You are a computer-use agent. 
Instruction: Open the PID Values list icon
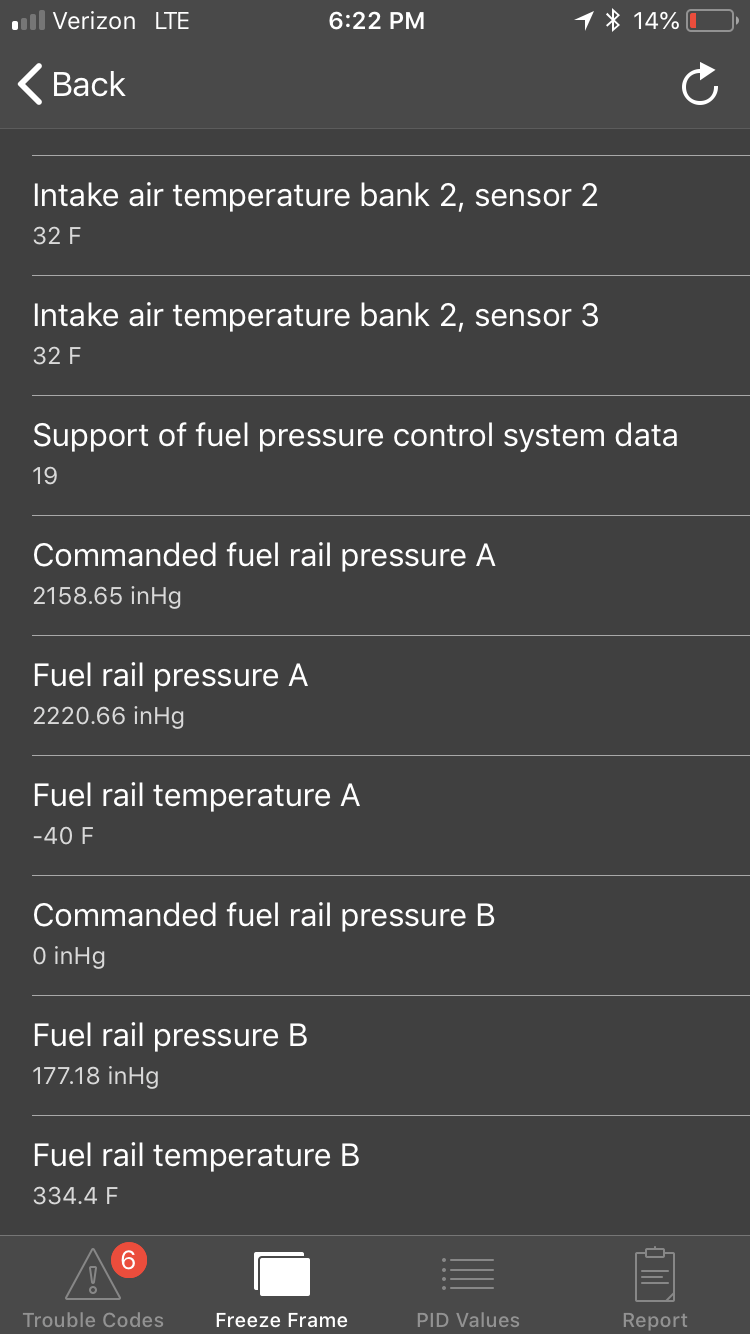468,1274
